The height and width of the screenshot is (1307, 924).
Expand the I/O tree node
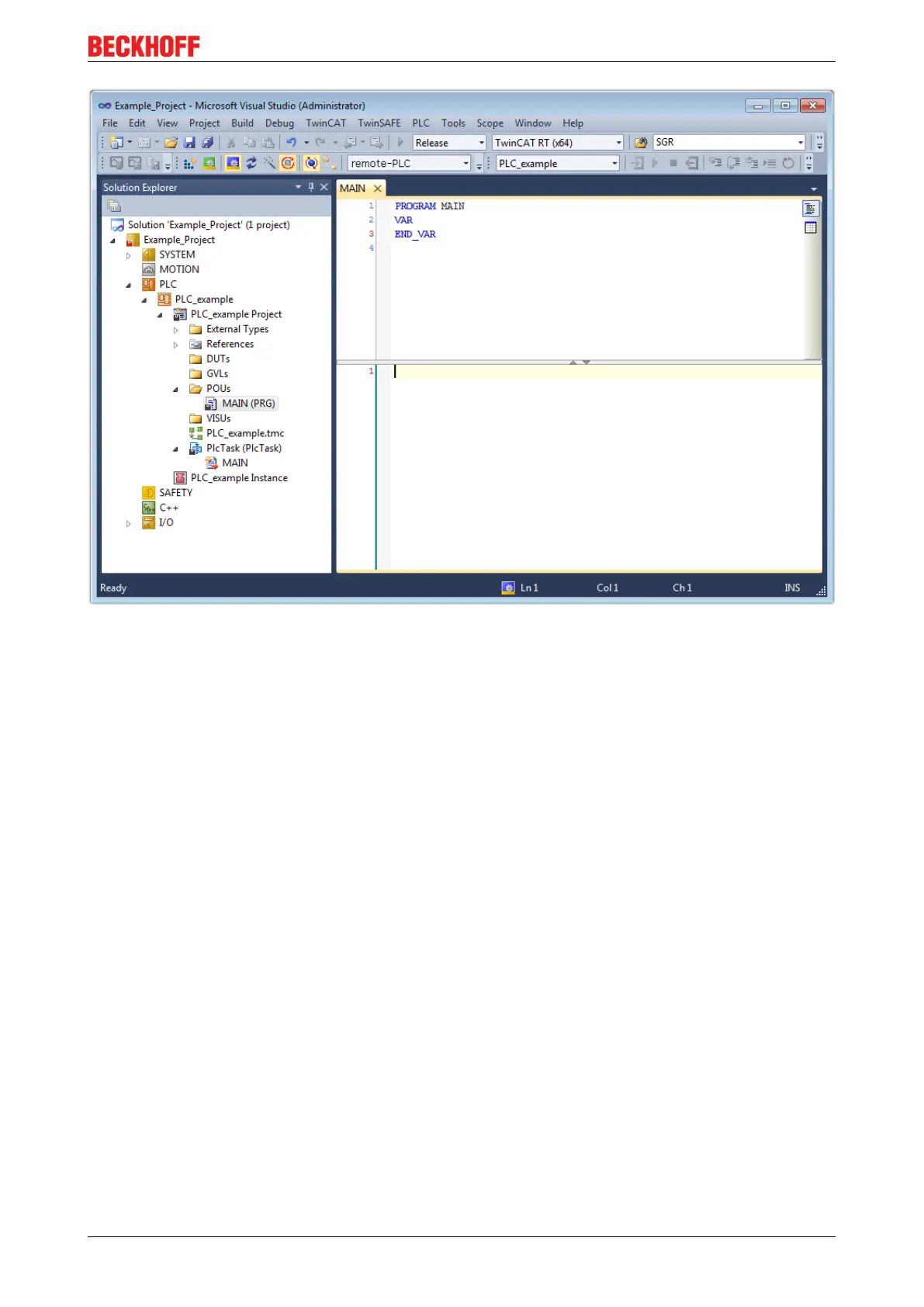click(129, 524)
